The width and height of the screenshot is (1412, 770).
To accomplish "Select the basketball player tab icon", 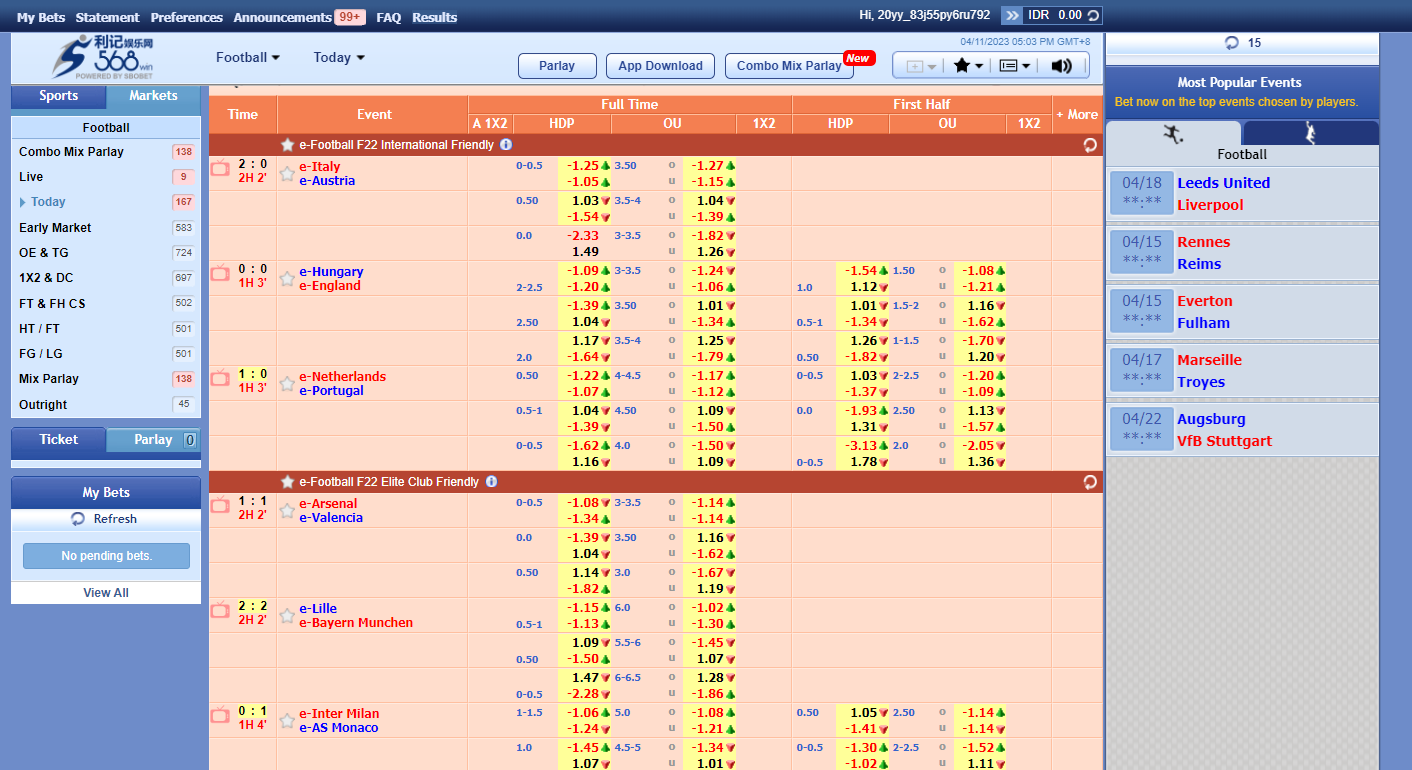I will point(1310,133).
